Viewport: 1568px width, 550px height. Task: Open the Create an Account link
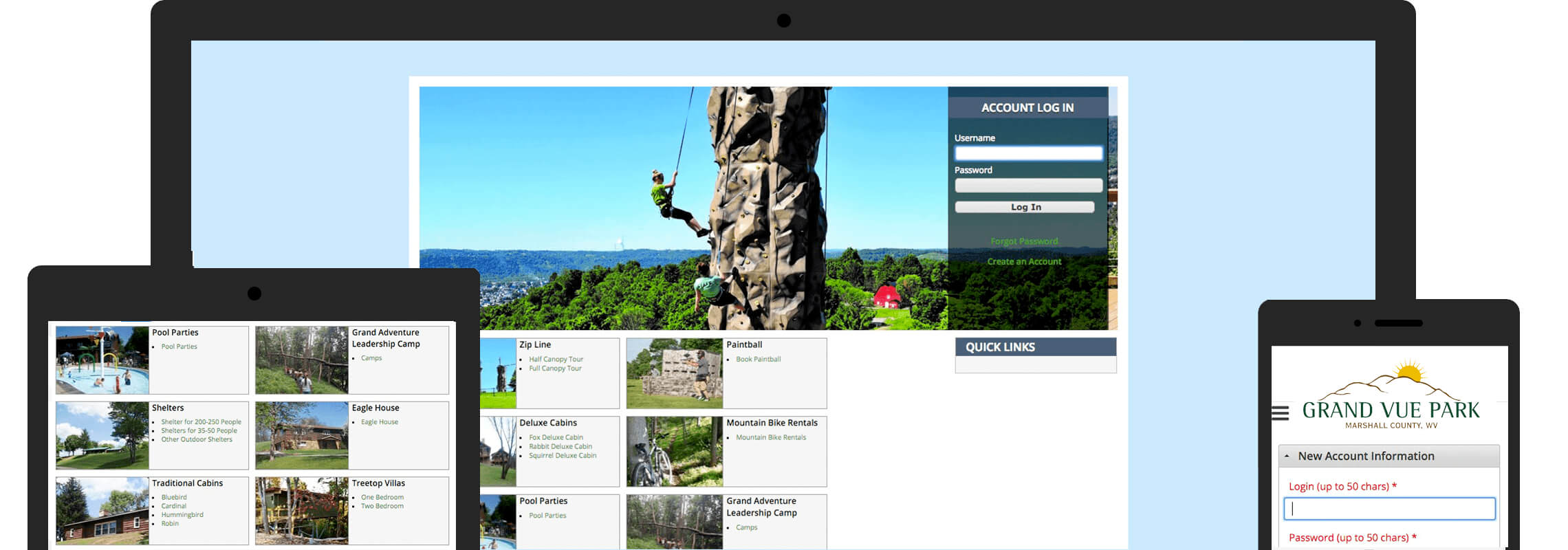click(x=1024, y=262)
